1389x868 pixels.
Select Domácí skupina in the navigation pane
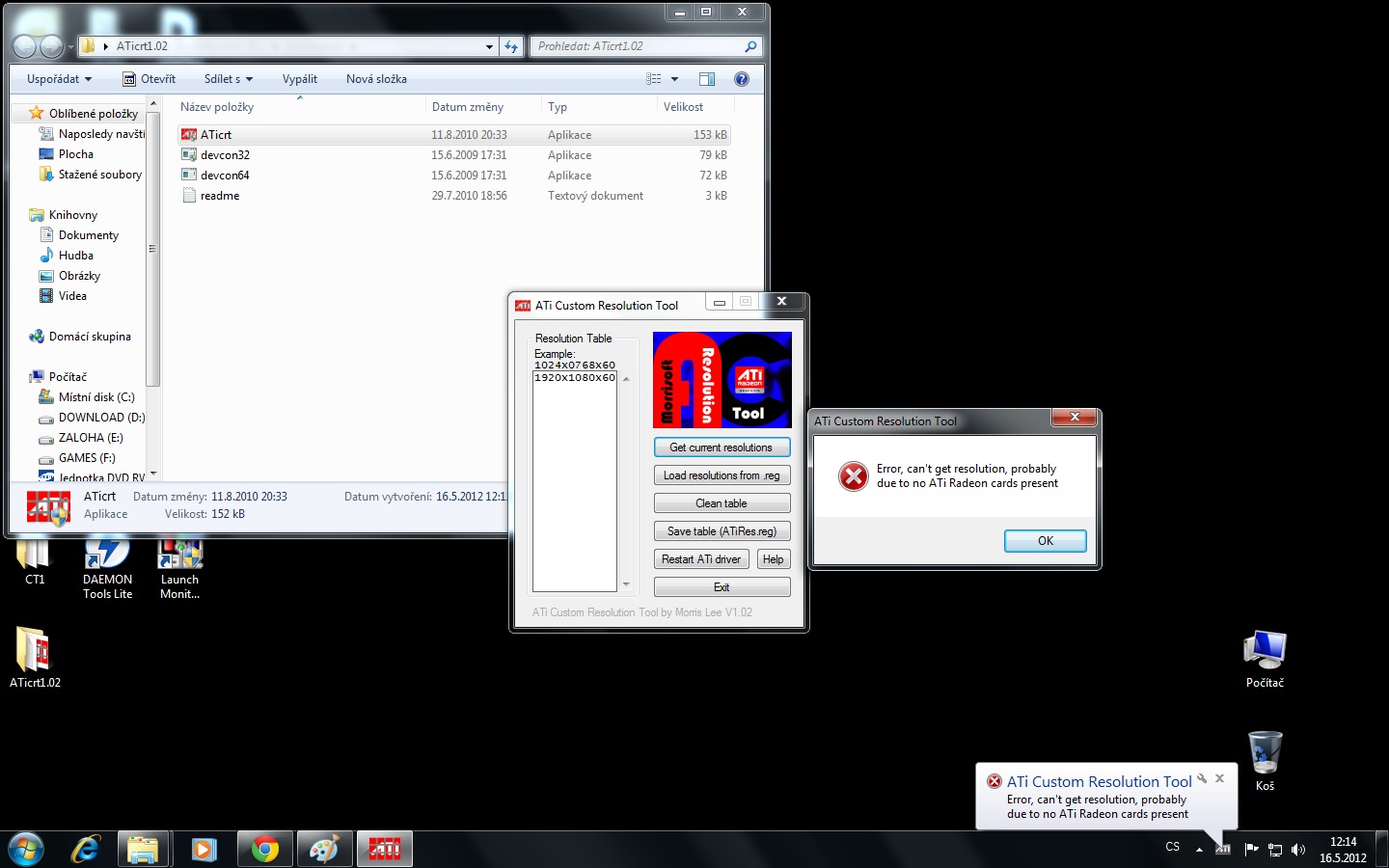point(80,337)
